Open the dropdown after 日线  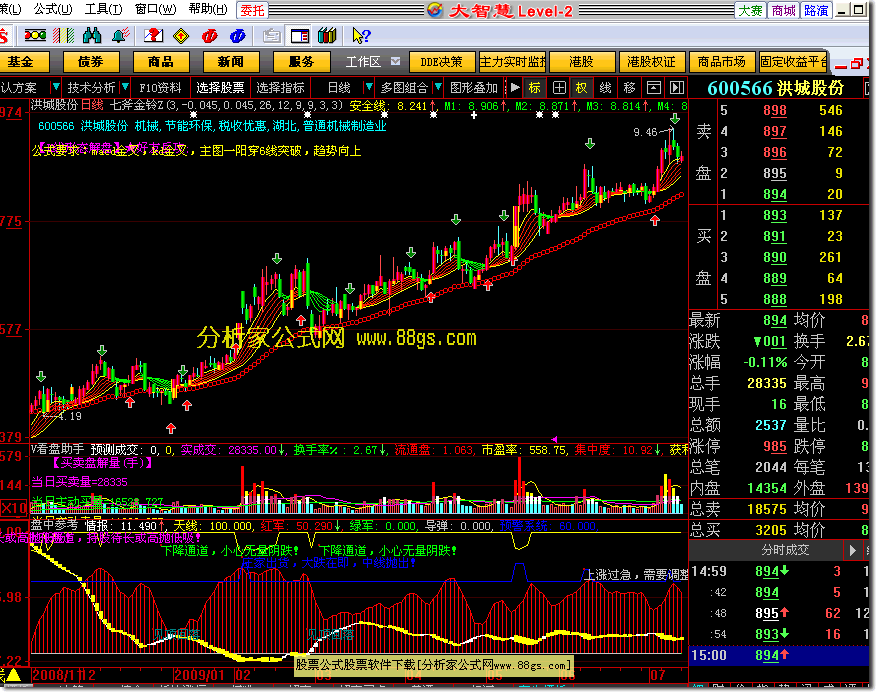pos(368,87)
